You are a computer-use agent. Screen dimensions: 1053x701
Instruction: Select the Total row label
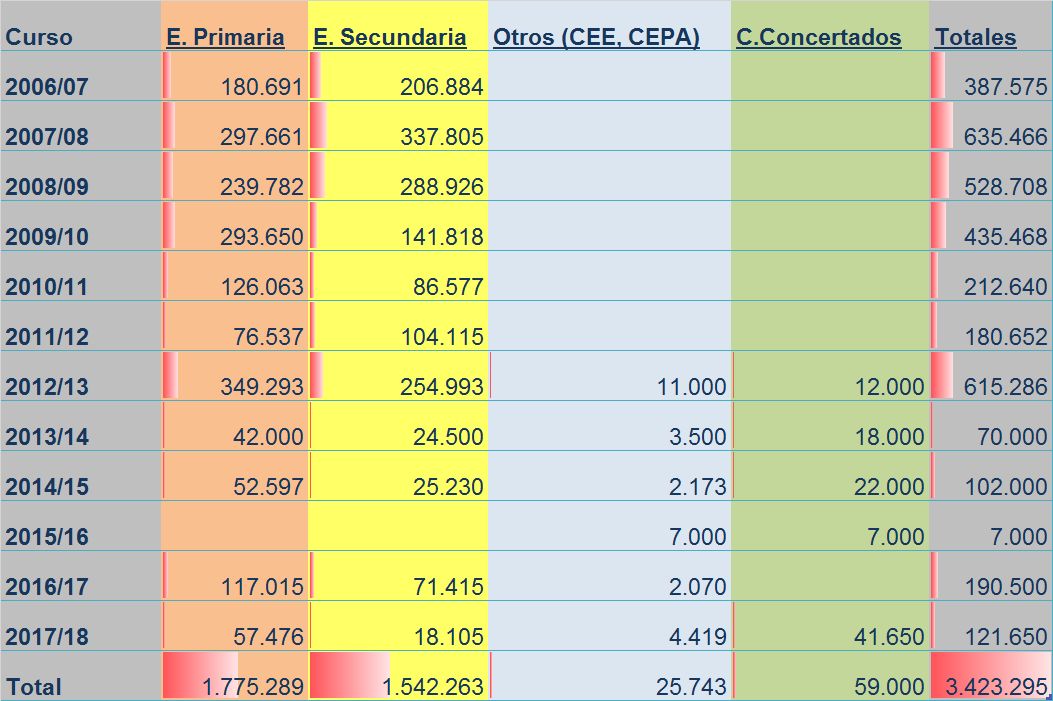[x=34, y=687]
